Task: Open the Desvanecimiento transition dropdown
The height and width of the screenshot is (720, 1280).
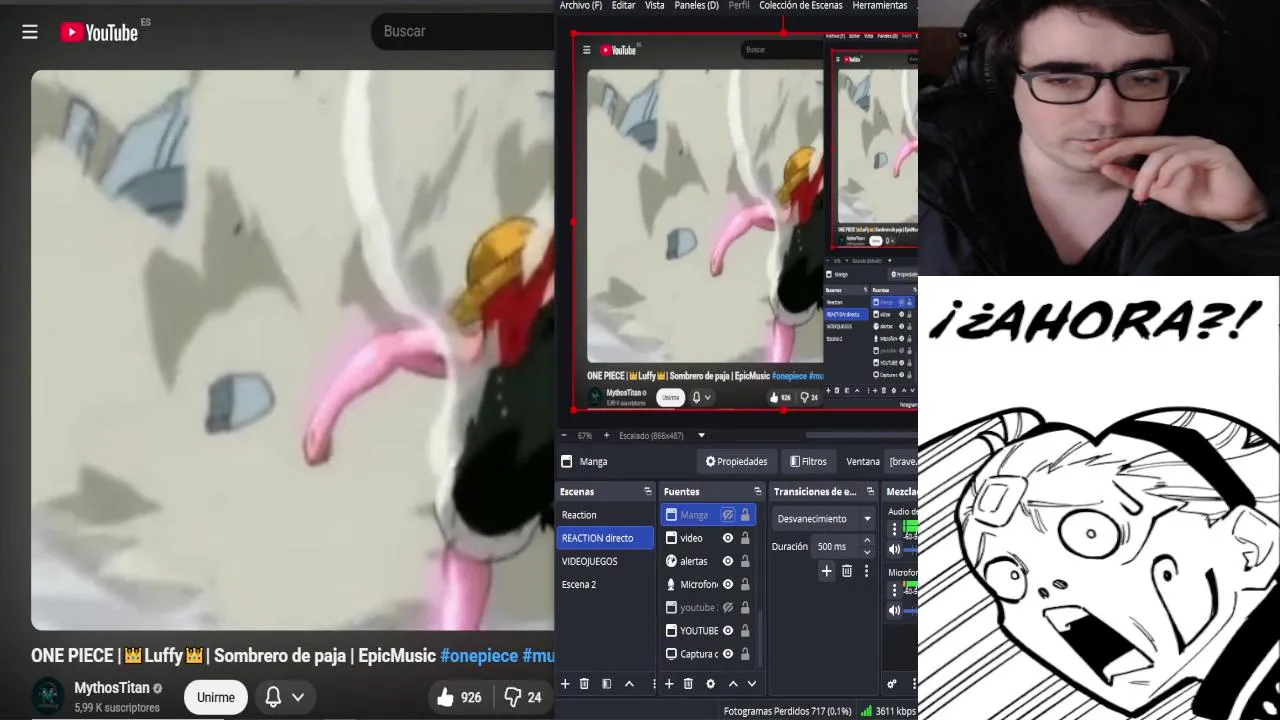Action: [824, 519]
